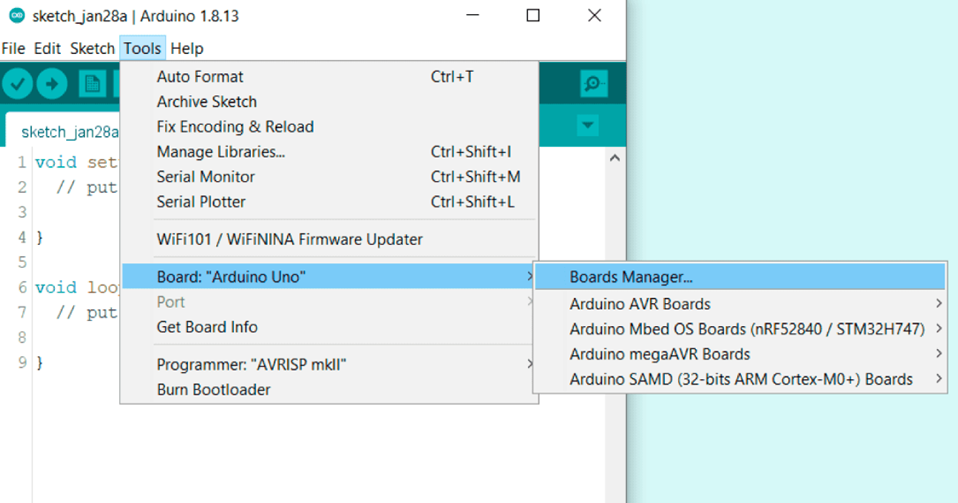Click the Arduino logo in title bar

[x=16, y=16]
